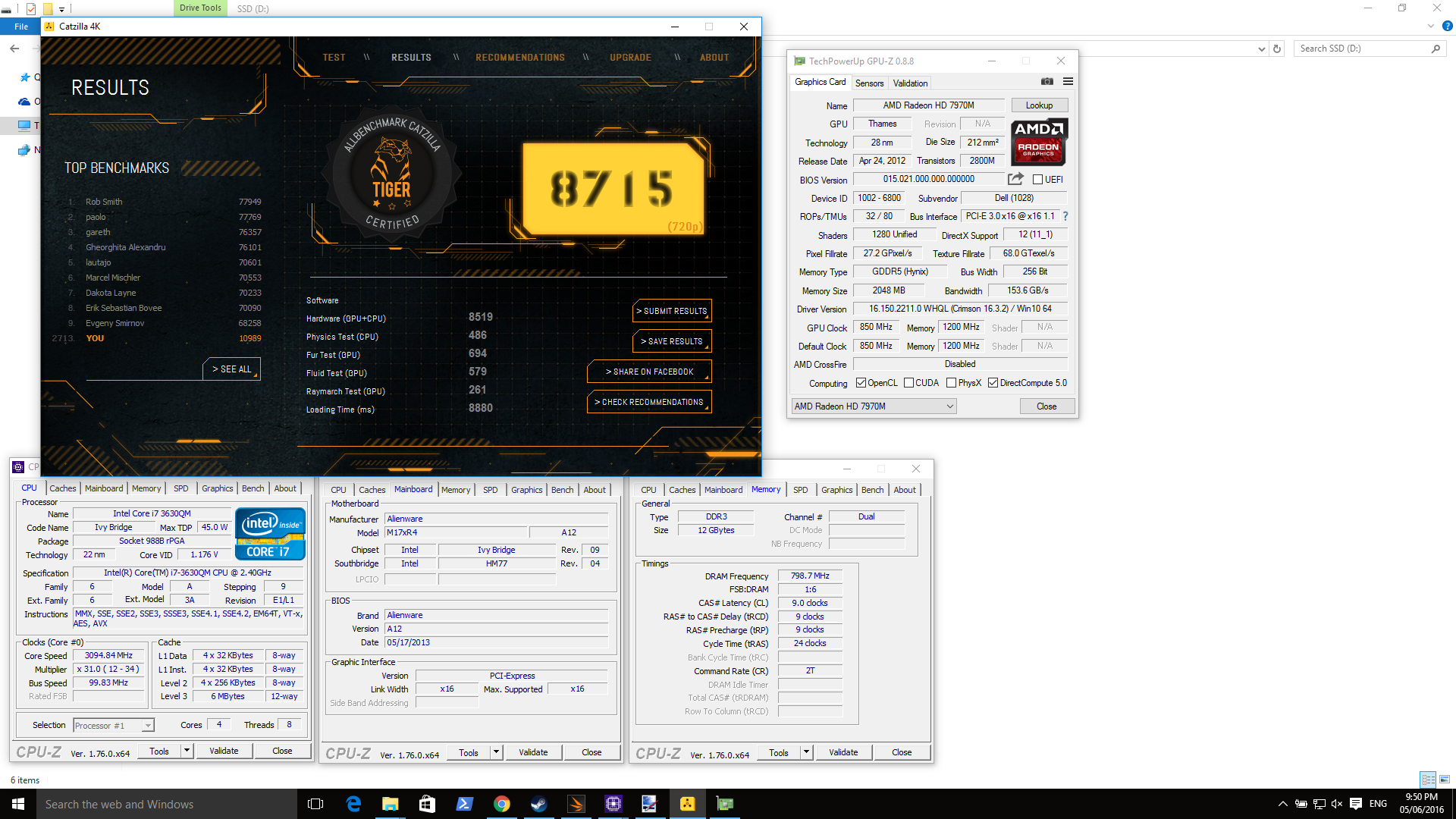Toggle the DirectCompute 5.0 checkbox
This screenshot has height=819, width=1456.
point(993,383)
